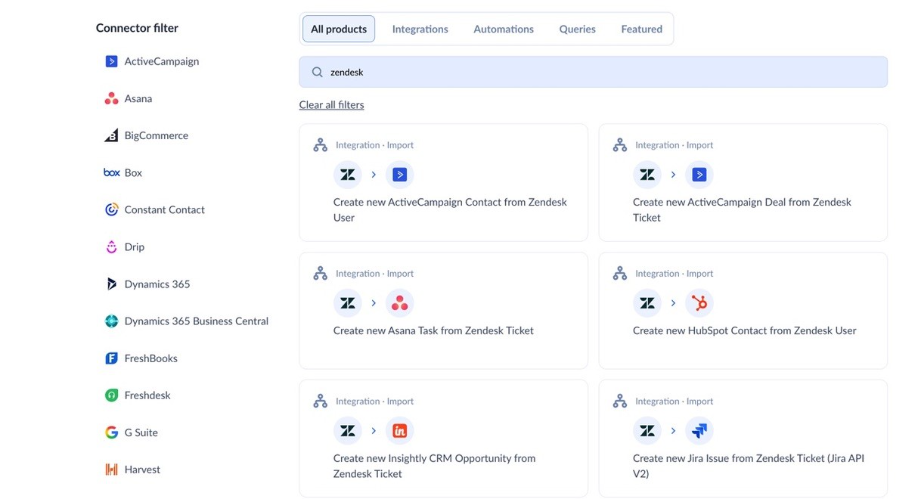The height and width of the screenshot is (499, 901).
Task: Select the All products tab
Action: click(x=338, y=29)
